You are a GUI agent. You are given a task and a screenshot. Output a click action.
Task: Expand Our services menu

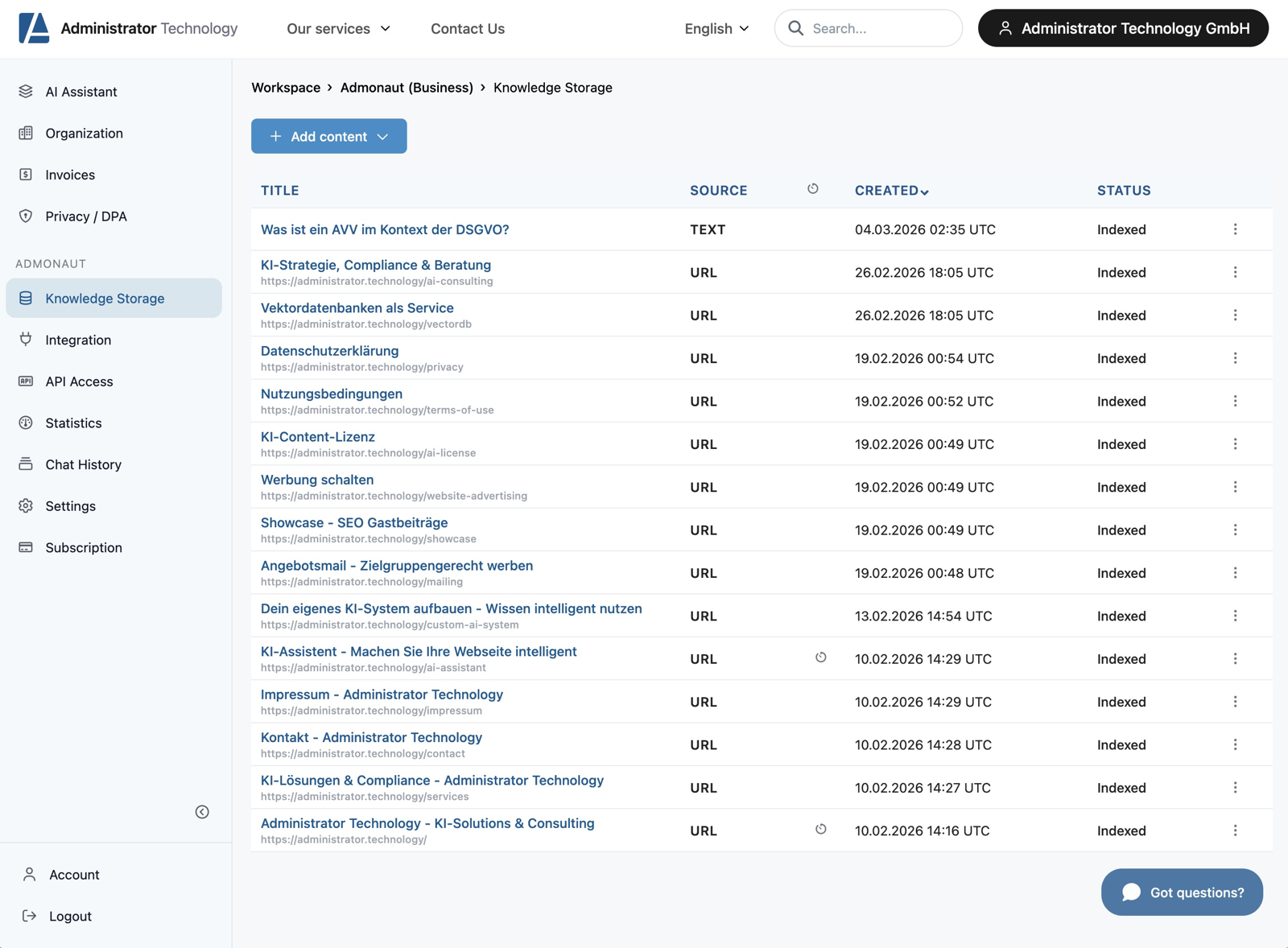[338, 28]
